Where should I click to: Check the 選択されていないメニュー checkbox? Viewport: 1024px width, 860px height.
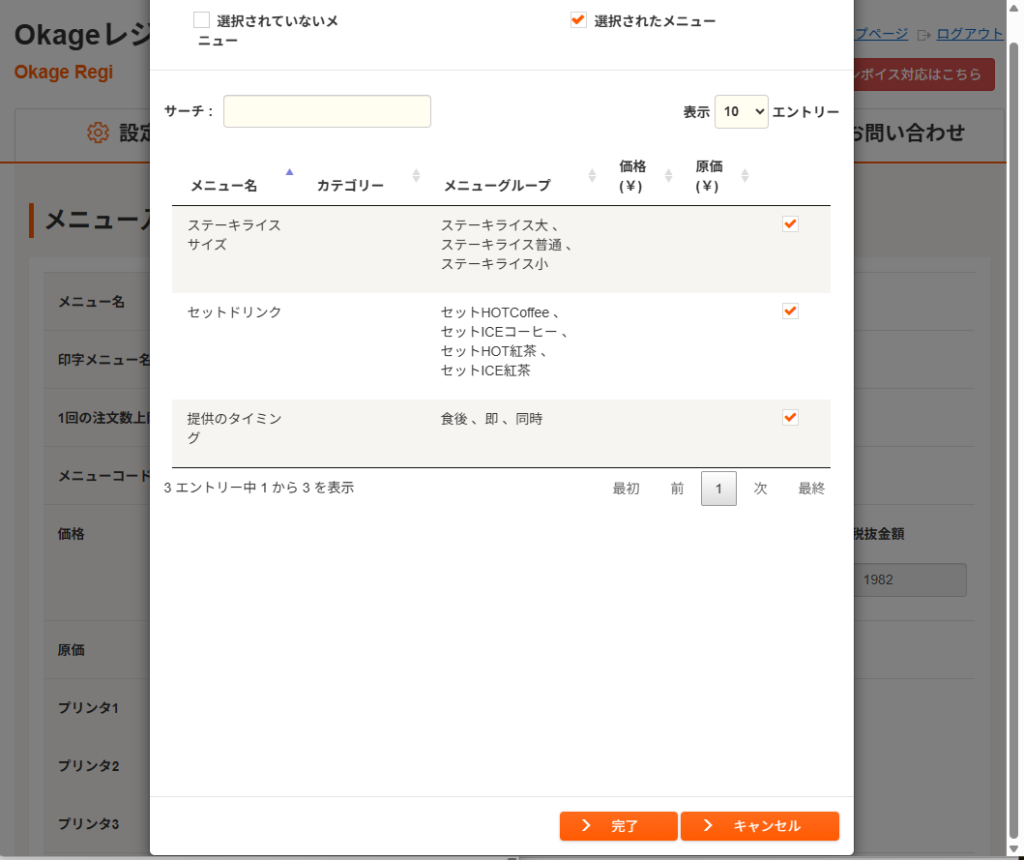coord(201,20)
